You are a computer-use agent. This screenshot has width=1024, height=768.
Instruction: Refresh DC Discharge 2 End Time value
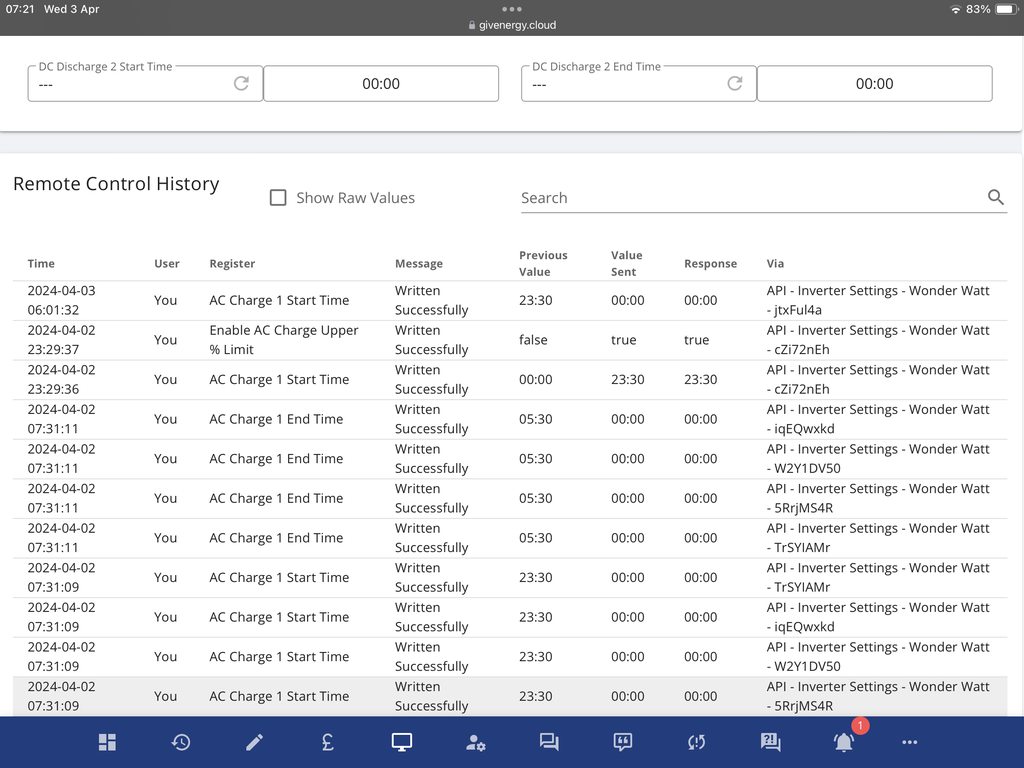pos(735,84)
